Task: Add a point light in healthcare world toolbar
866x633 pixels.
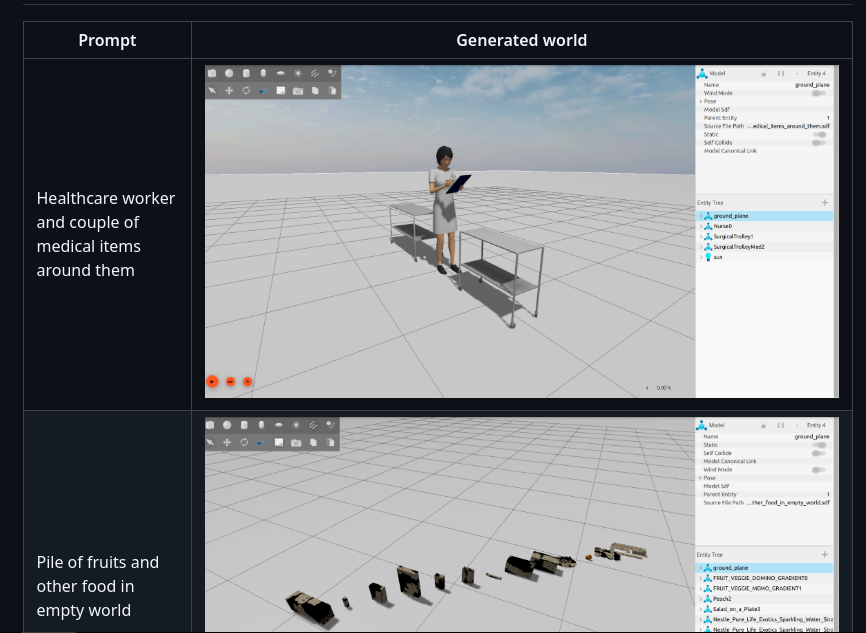Action: [x=298, y=73]
